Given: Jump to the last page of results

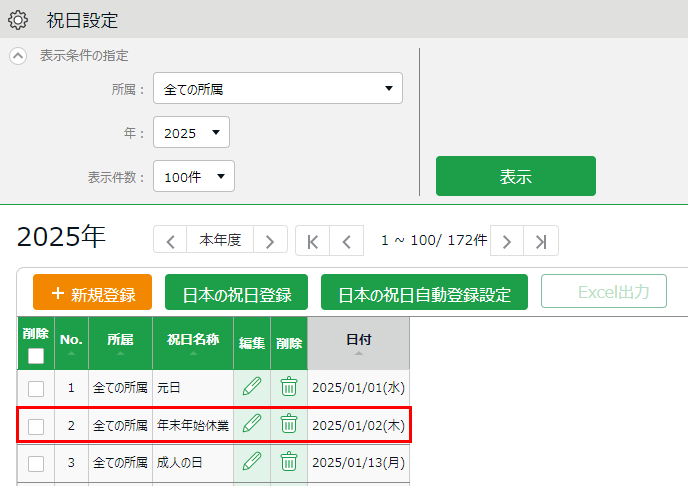Looking at the screenshot, I should pos(541,241).
